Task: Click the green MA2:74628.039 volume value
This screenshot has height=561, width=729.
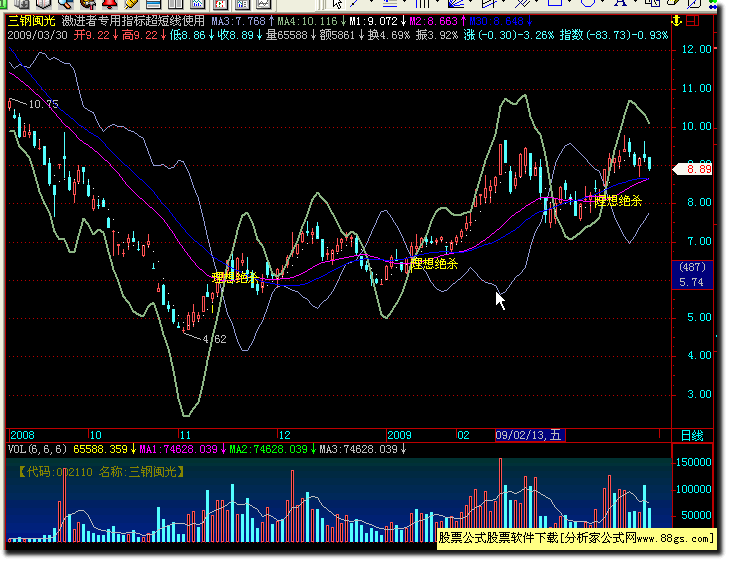Action: (x=268, y=449)
